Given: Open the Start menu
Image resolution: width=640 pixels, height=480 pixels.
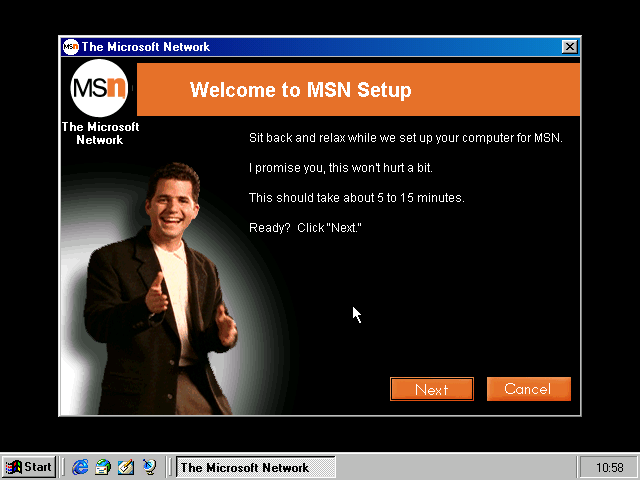Looking at the screenshot, I should pyautogui.click(x=29, y=467).
